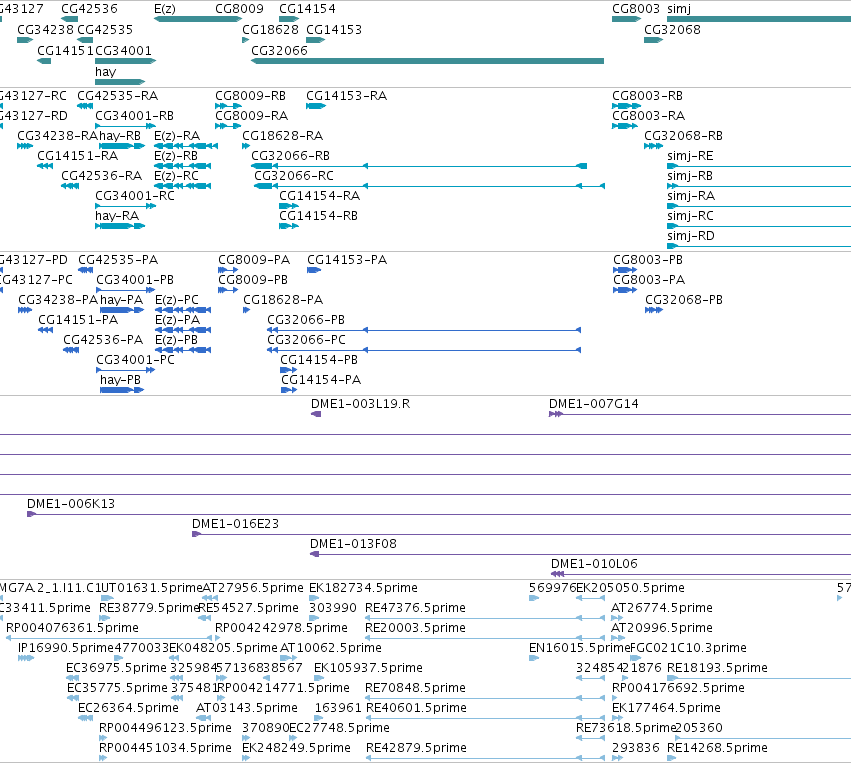Click the CG14154 gene label

click(x=307, y=9)
